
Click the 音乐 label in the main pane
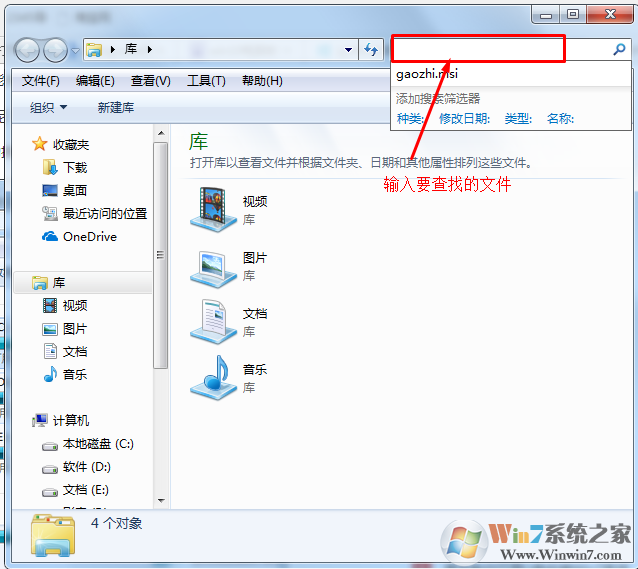pyautogui.click(x=255, y=369)
